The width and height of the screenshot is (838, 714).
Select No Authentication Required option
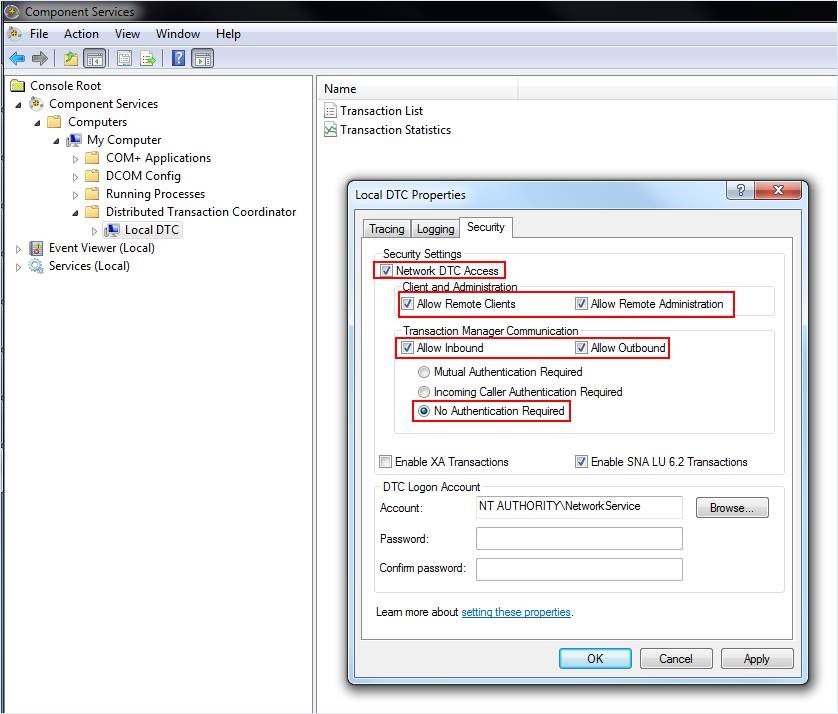tap(424, 411)
